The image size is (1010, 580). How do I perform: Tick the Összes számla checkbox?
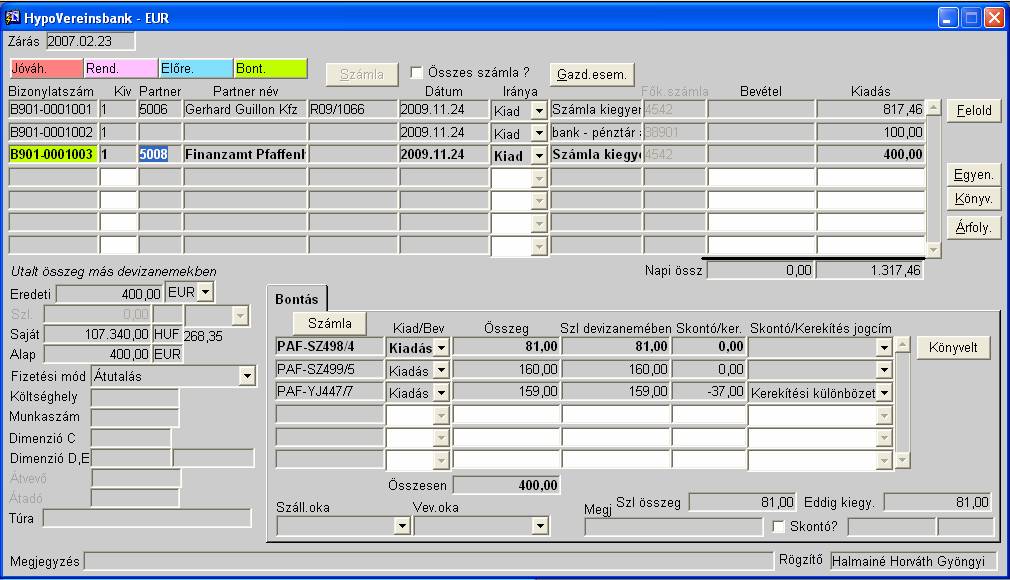tap(417, 72)
